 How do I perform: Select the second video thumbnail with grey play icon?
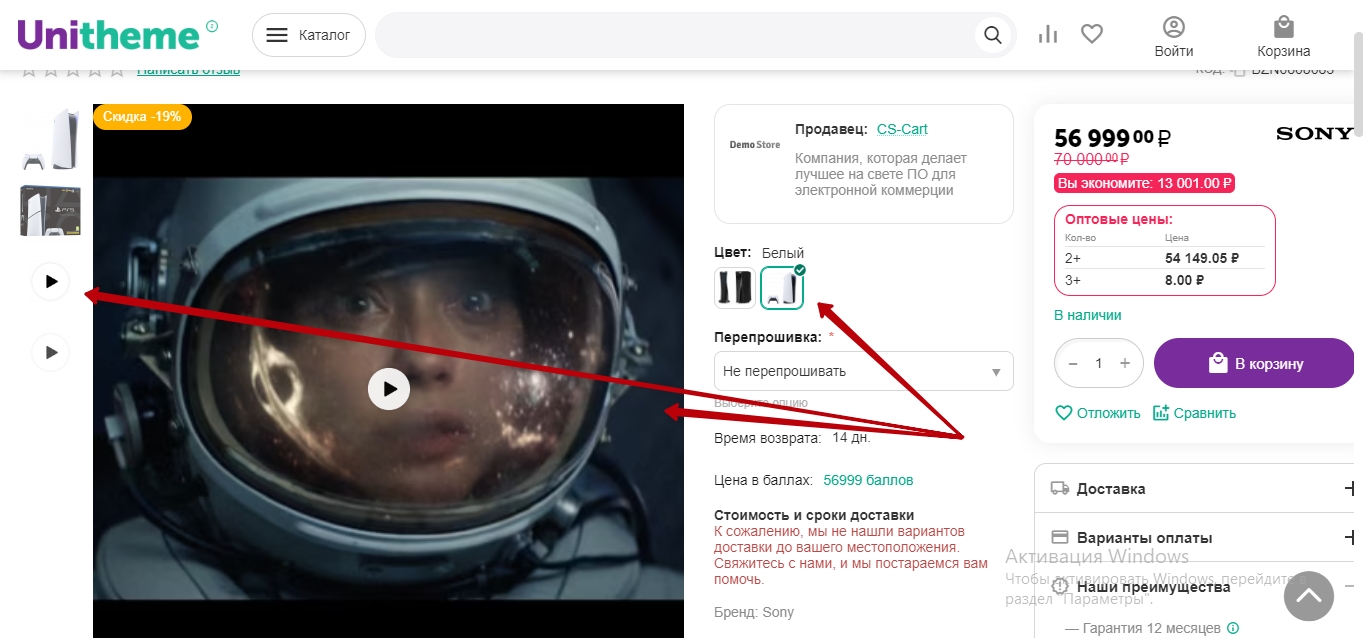pos(52,352)
